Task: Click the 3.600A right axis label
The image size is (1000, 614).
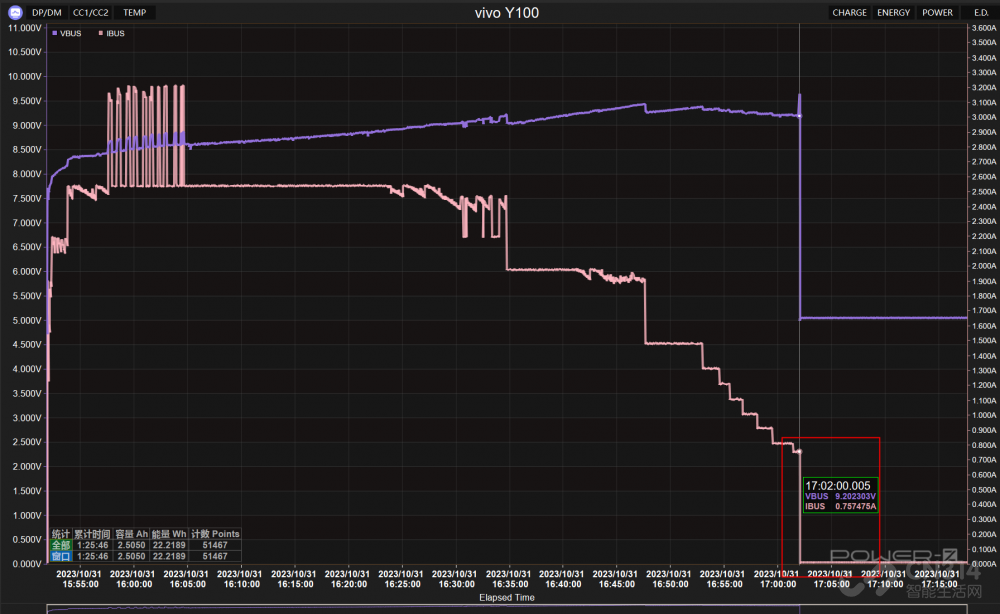Action: click(983, 28)
